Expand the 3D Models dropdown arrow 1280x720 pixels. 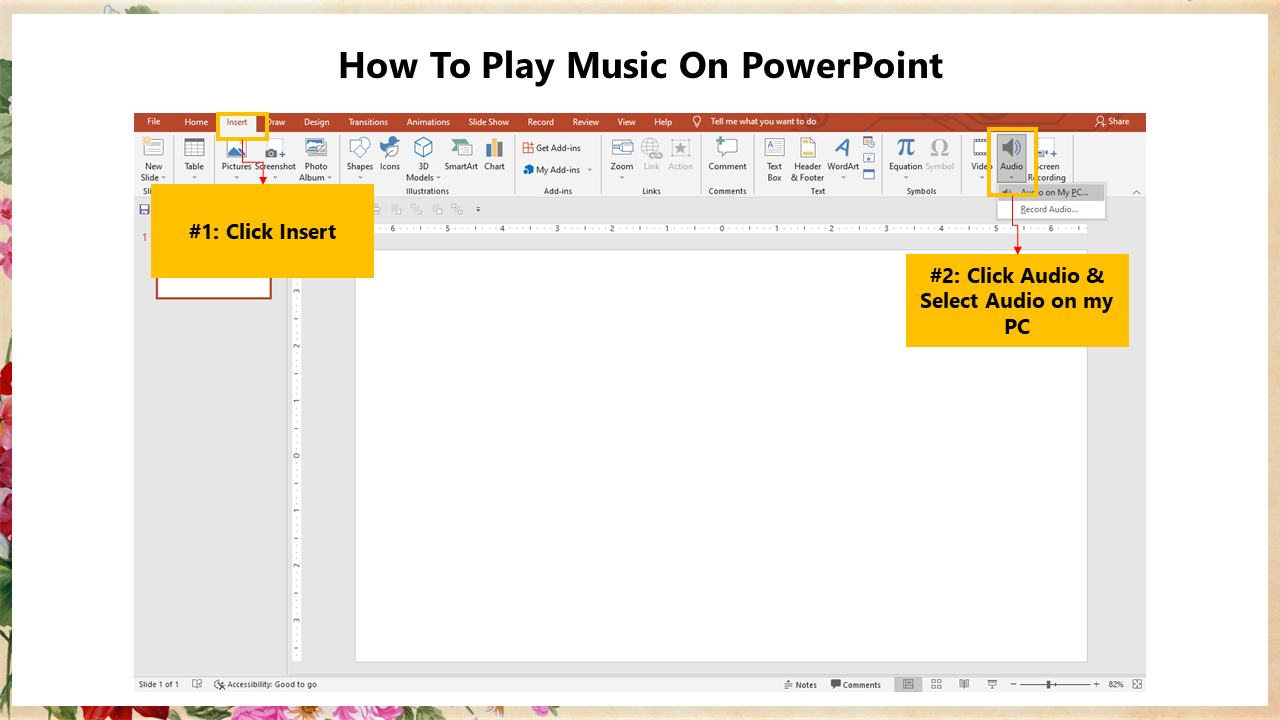(438, 178)
